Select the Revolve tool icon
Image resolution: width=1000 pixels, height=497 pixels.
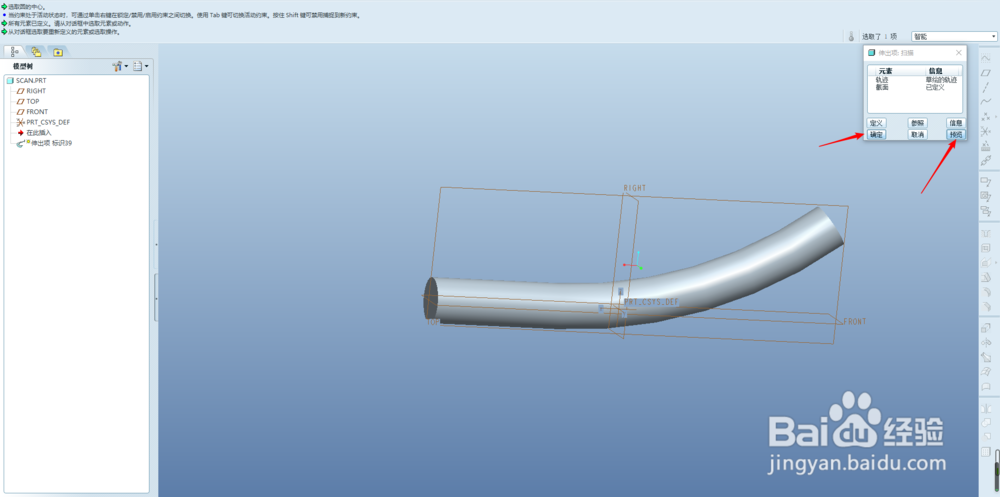[985, 343]
